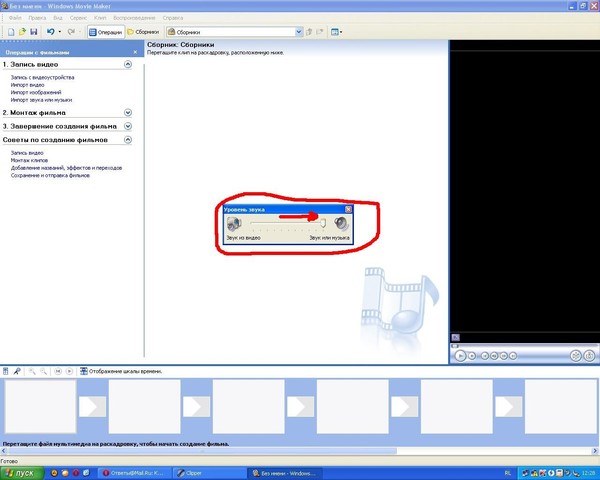This screenshot has width=600, height=480.
Task: Open the Сборники collection combo box
Action: pyautogui.click(x=235, y=32)
